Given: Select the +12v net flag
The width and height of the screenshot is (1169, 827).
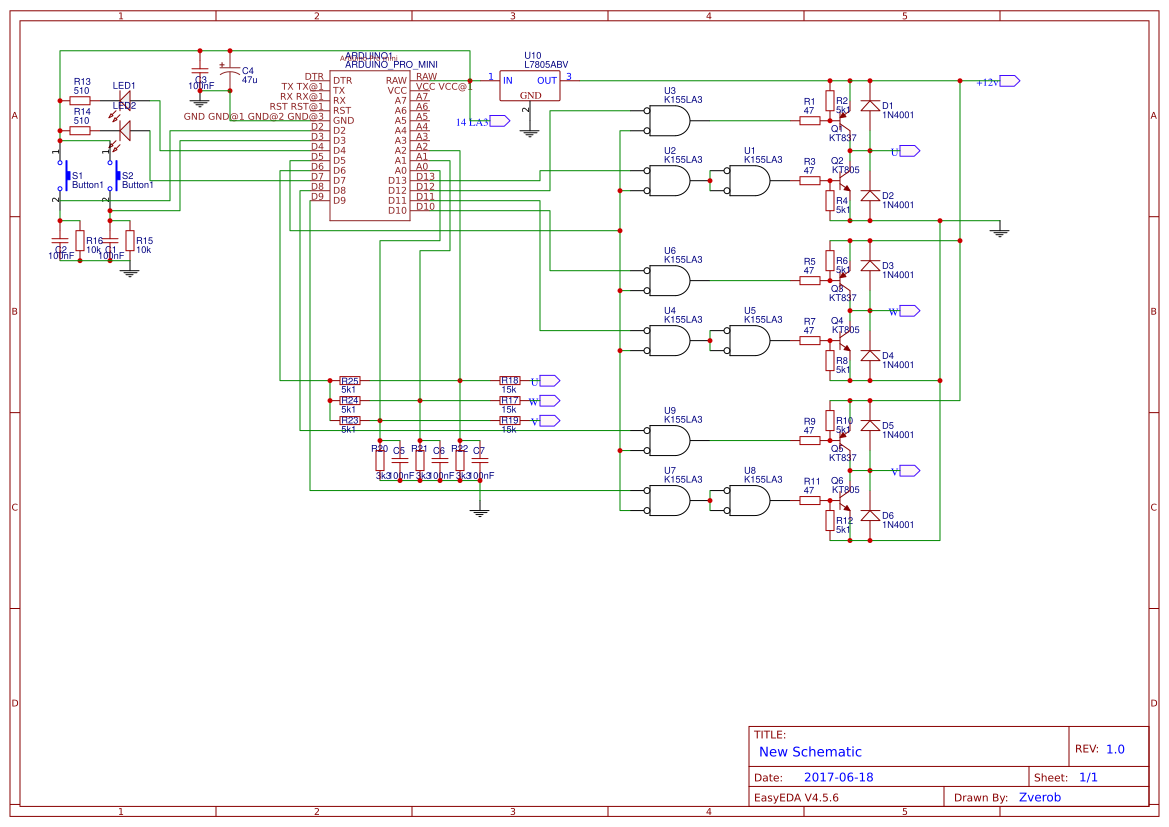Looking at the screenshot, I should [1005, 81].
